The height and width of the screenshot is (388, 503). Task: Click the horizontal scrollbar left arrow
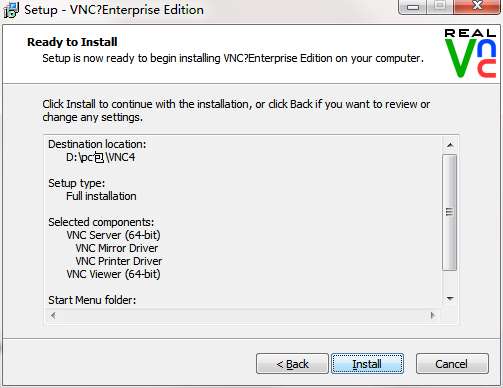point(53,315)
